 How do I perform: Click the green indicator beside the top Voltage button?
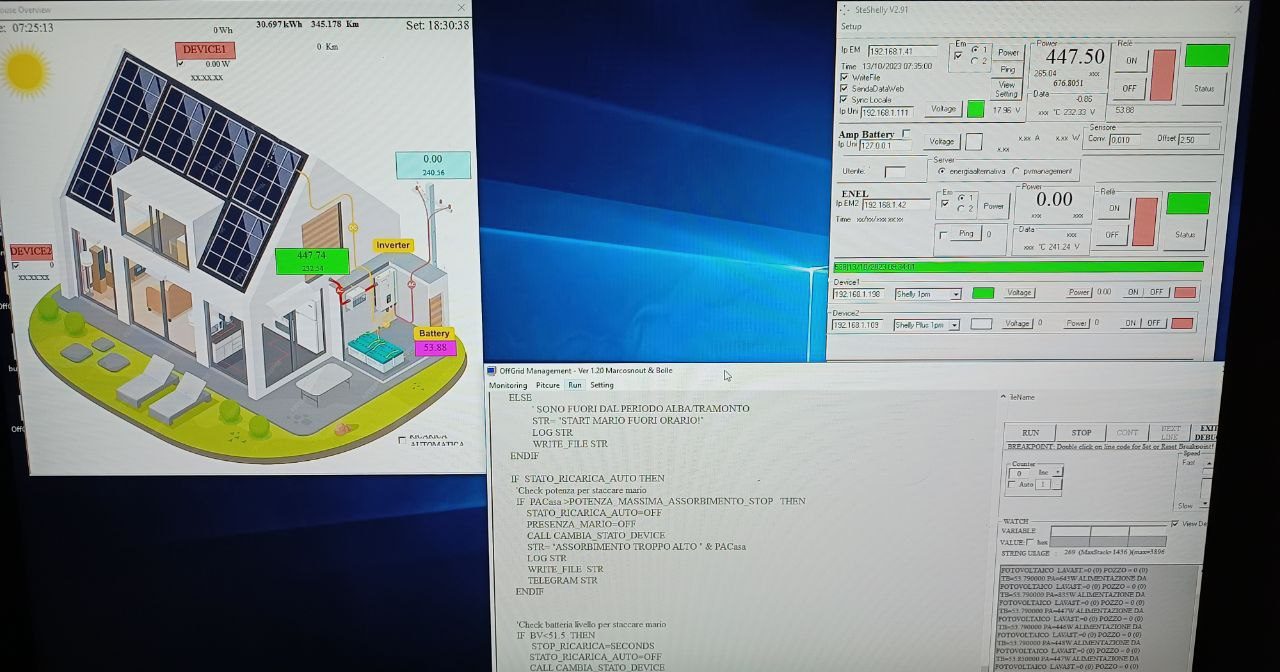975,109
